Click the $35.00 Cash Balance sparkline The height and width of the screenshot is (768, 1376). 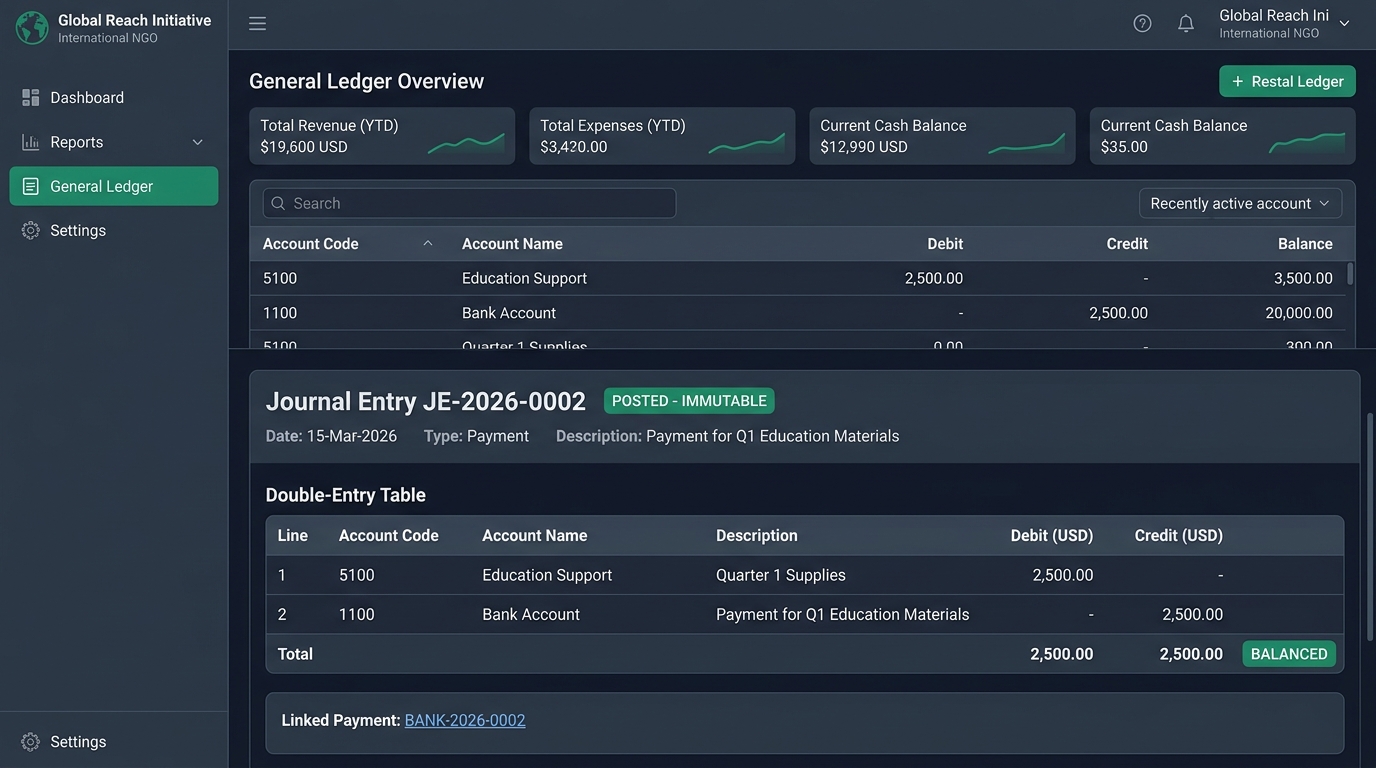1307,143
